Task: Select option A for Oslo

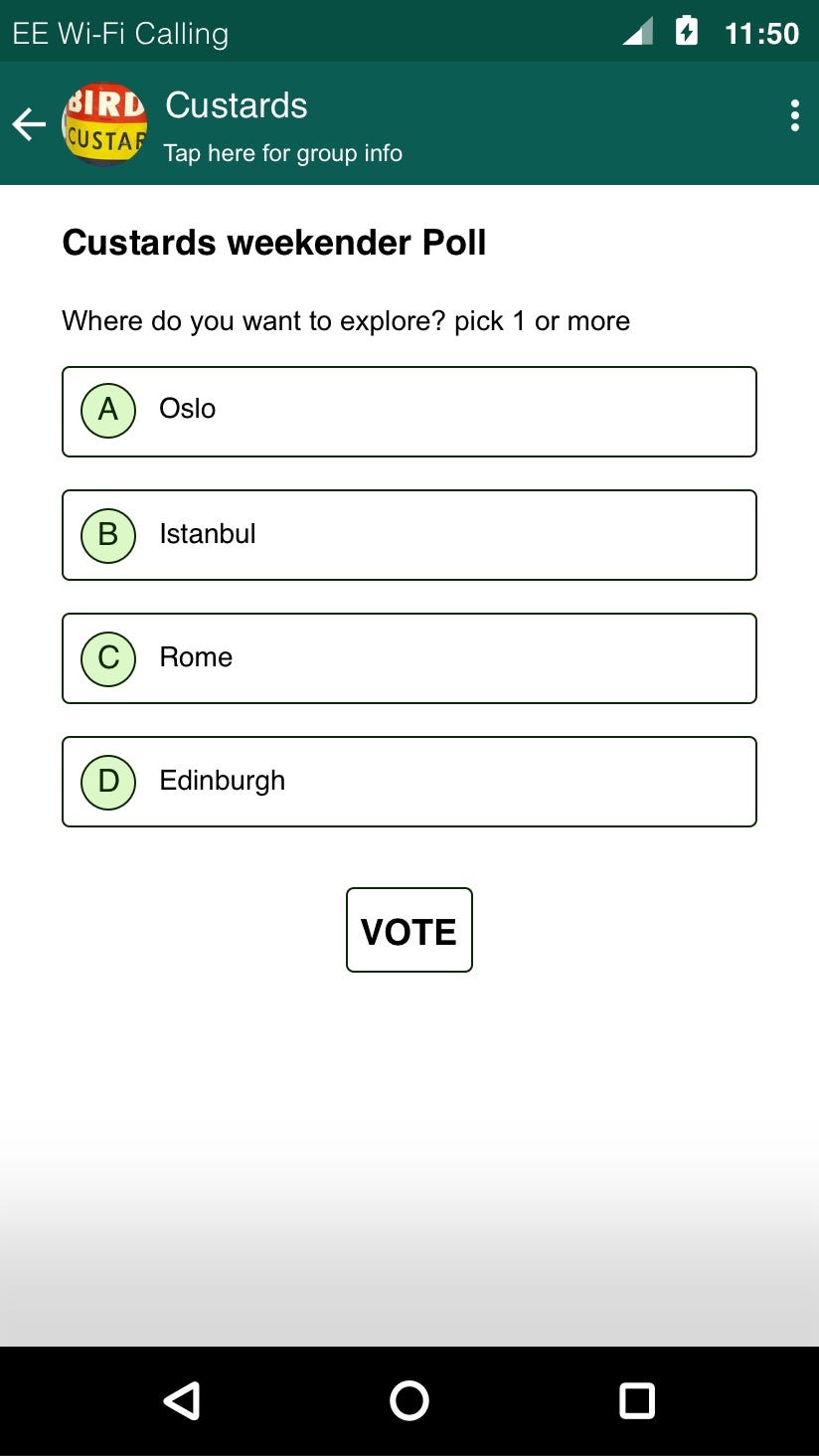Action: coord(107,410)
